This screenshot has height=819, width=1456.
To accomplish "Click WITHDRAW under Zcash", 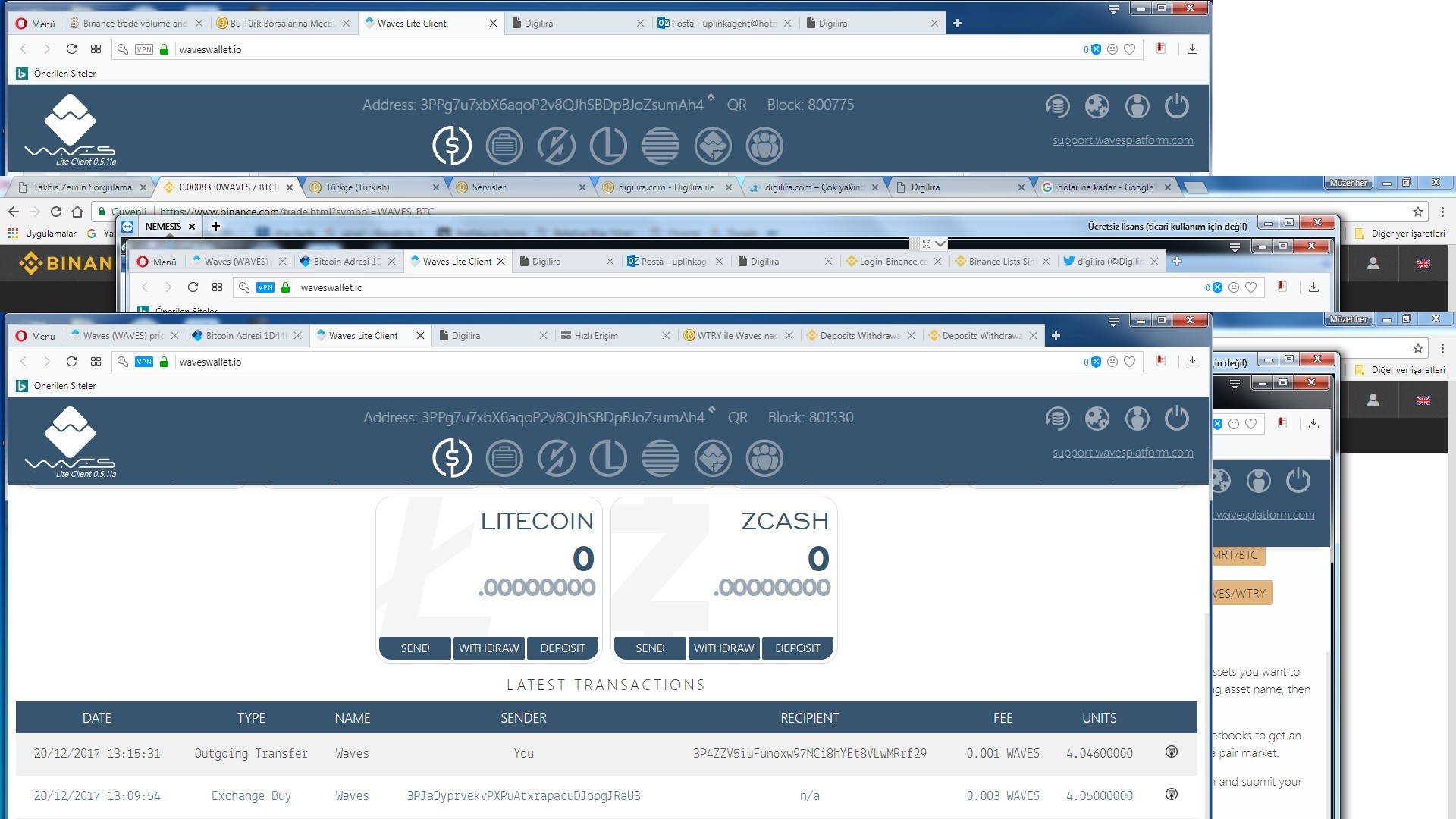I will coord(724,648).
